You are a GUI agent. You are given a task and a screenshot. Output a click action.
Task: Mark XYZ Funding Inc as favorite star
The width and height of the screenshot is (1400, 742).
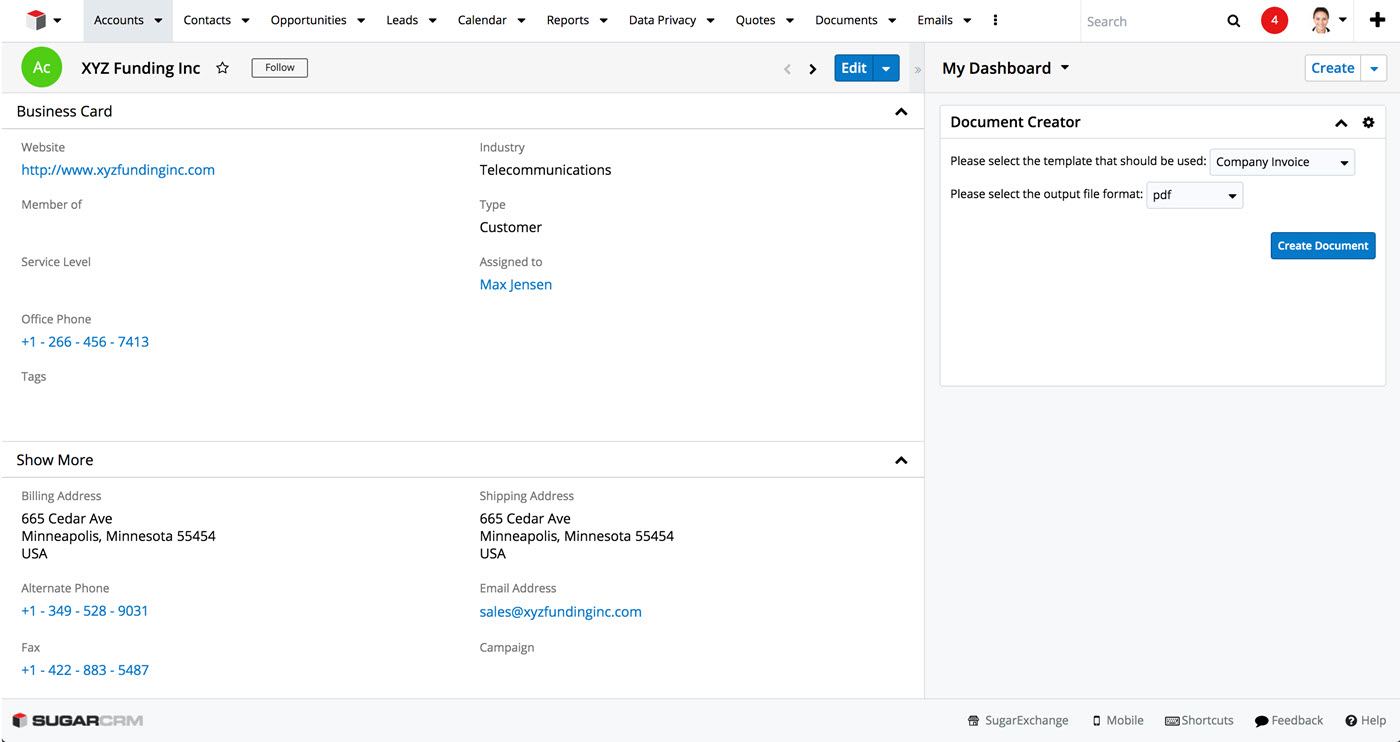coord(223,68)
